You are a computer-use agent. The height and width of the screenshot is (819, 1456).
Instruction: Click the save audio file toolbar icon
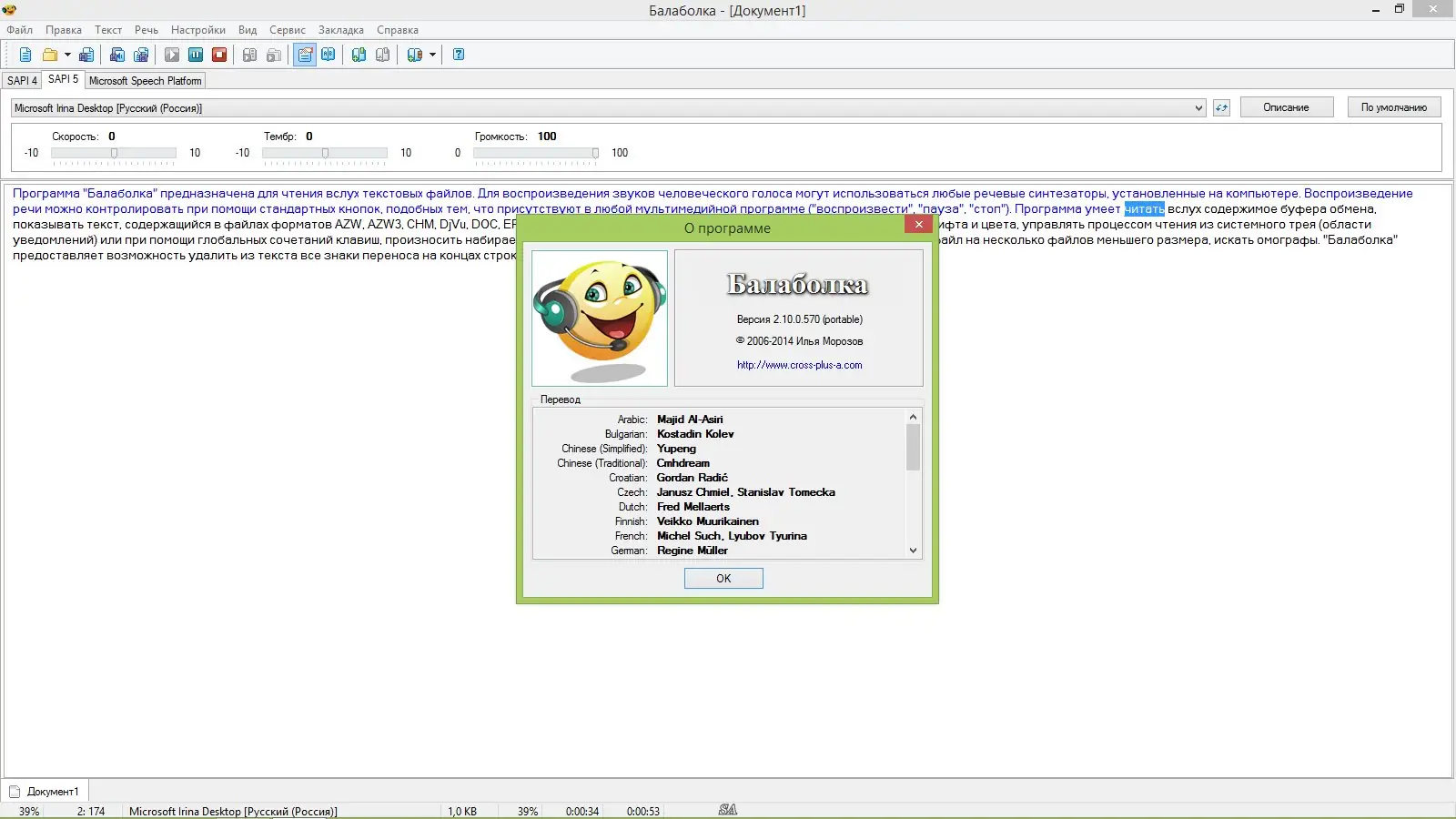tap(117, 55)
